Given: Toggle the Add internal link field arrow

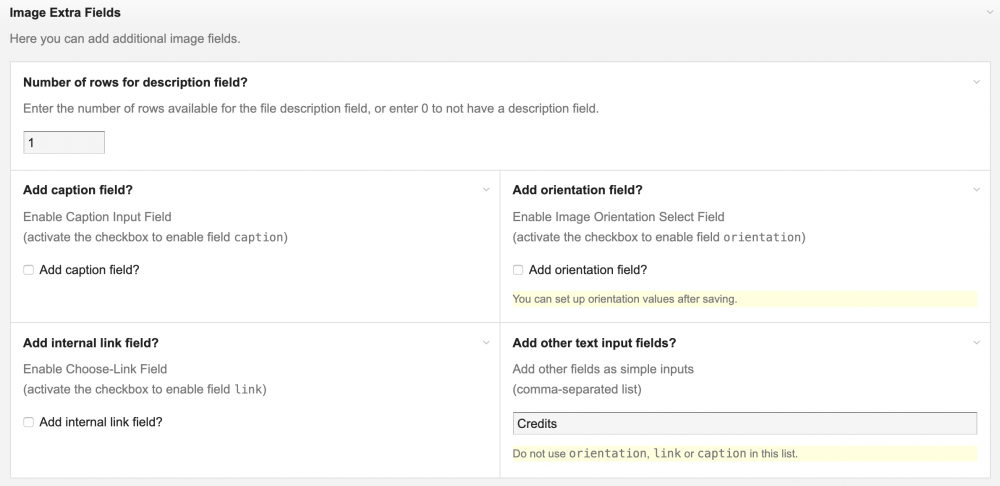Looking at the screenshot, I should click(x=486, y=343).
